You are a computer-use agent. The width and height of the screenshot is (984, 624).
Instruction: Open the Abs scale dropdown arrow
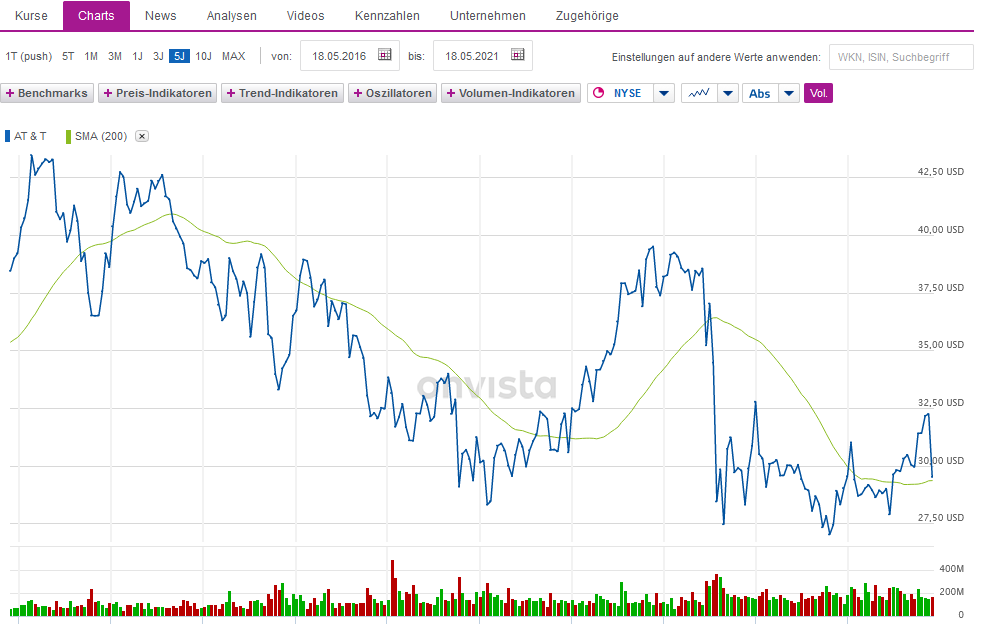point(789,93)
